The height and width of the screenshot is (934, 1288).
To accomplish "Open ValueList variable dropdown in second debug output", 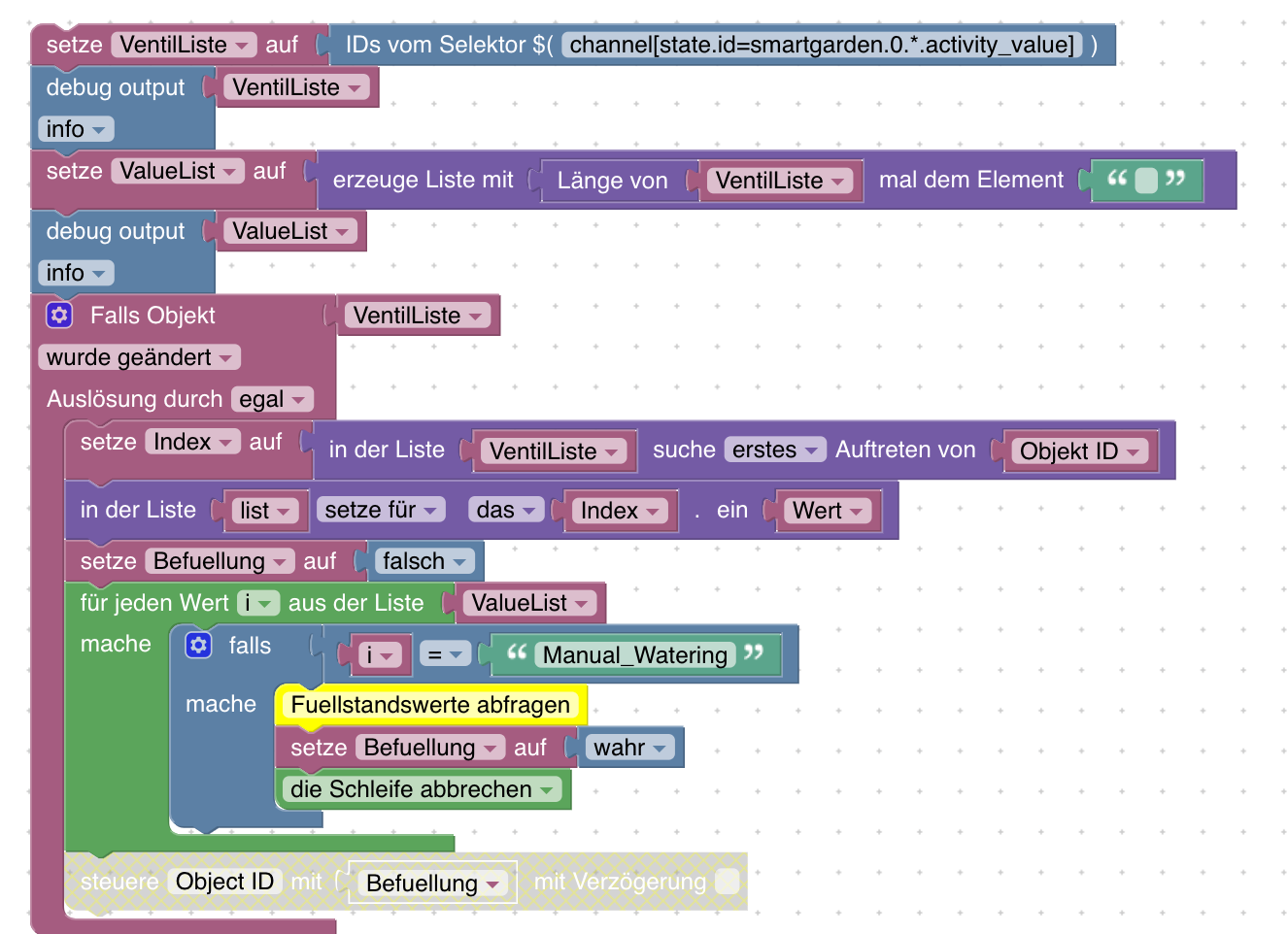I will pyautogui.click(x=290, y=231).
